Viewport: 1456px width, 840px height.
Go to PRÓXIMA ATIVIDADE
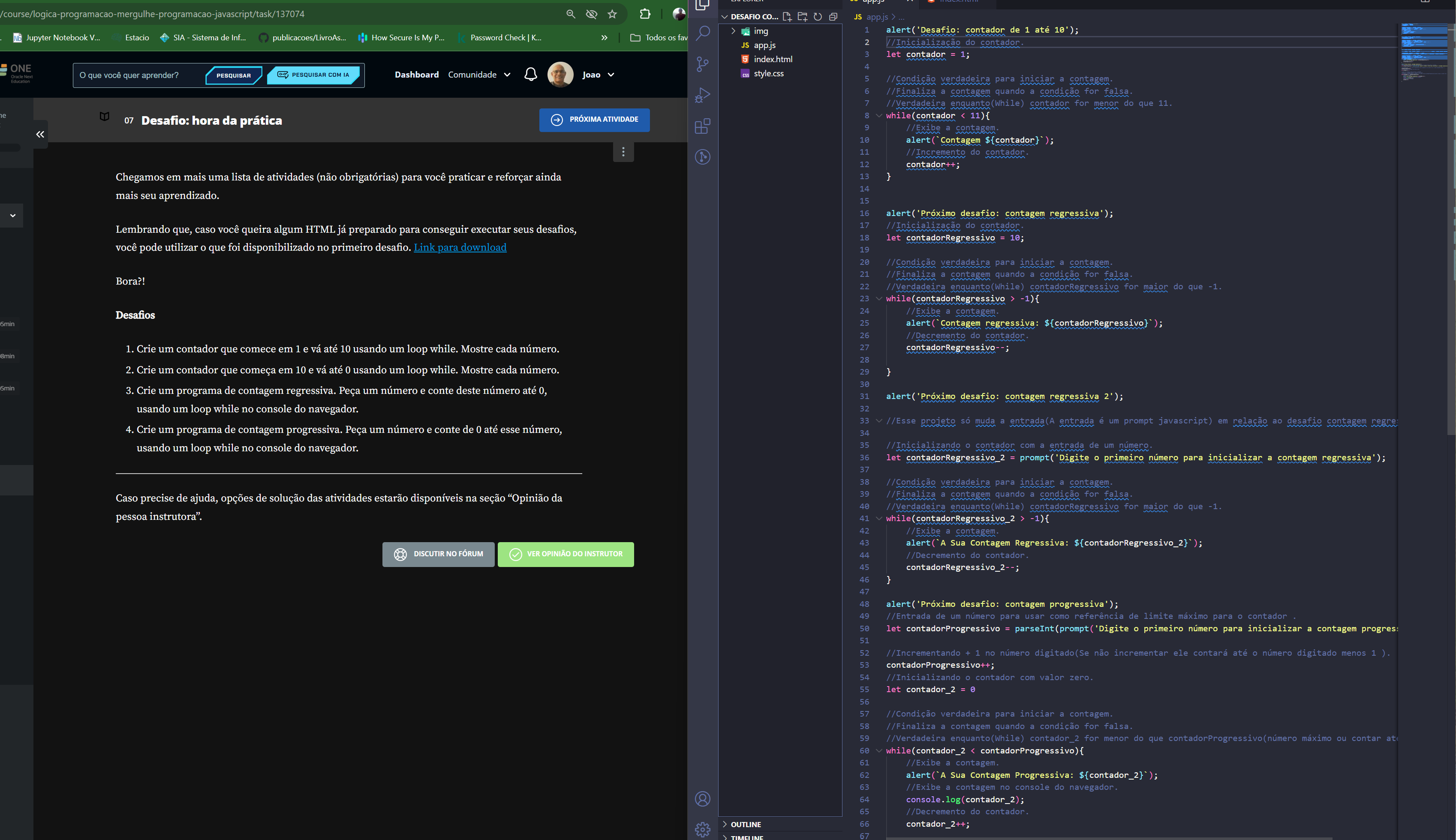pos(594,120)
